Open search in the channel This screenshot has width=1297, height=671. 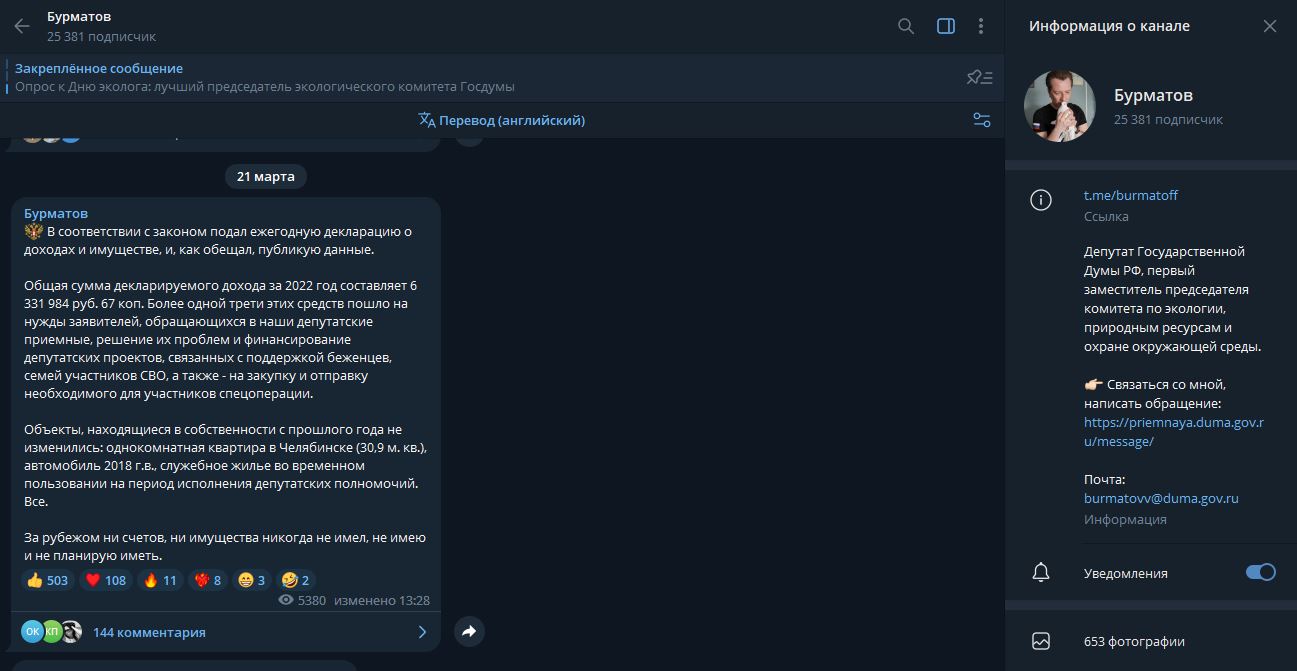[x=906, y=27]
